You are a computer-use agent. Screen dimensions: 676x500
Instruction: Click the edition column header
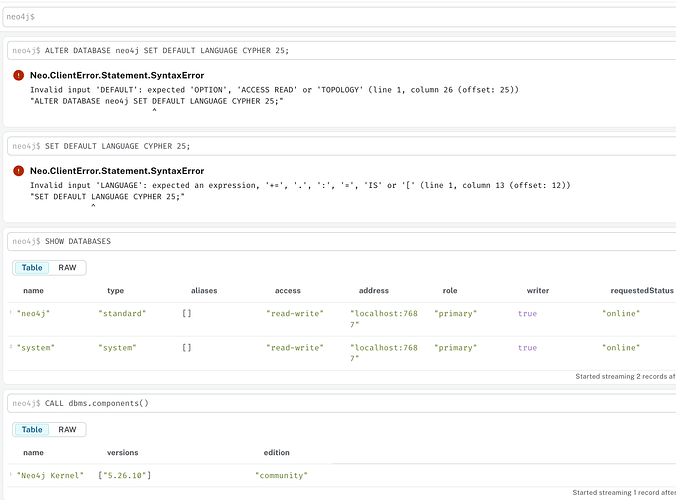(x=276, y=453)
